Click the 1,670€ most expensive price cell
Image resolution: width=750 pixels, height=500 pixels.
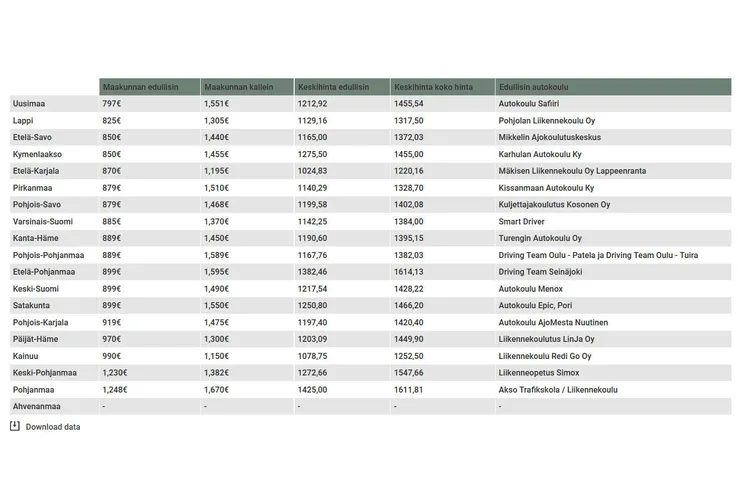[x=216, y=390]
